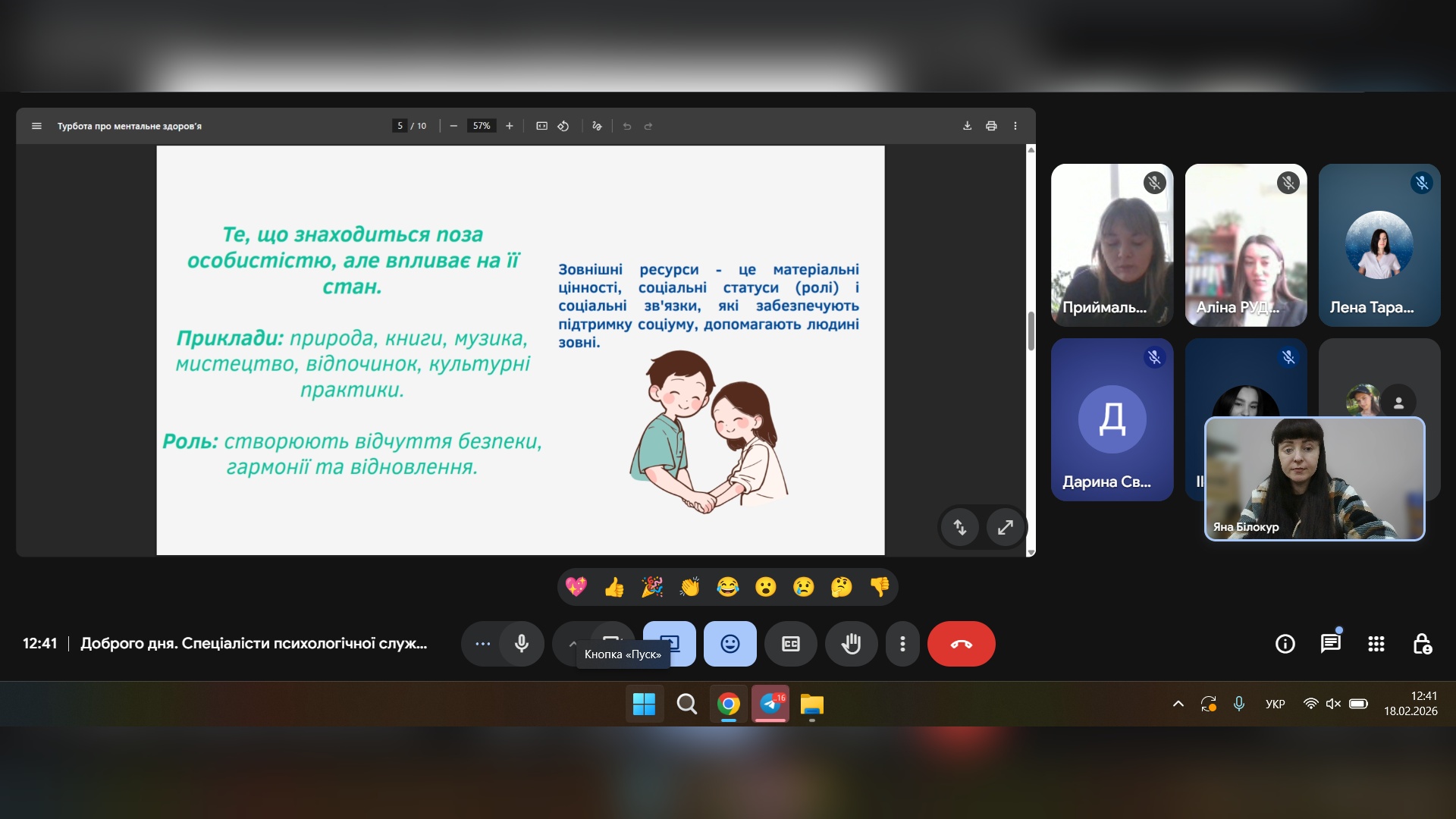Open the meeting activities grid
The image size is (1456, 819).
coord(1376,644)
